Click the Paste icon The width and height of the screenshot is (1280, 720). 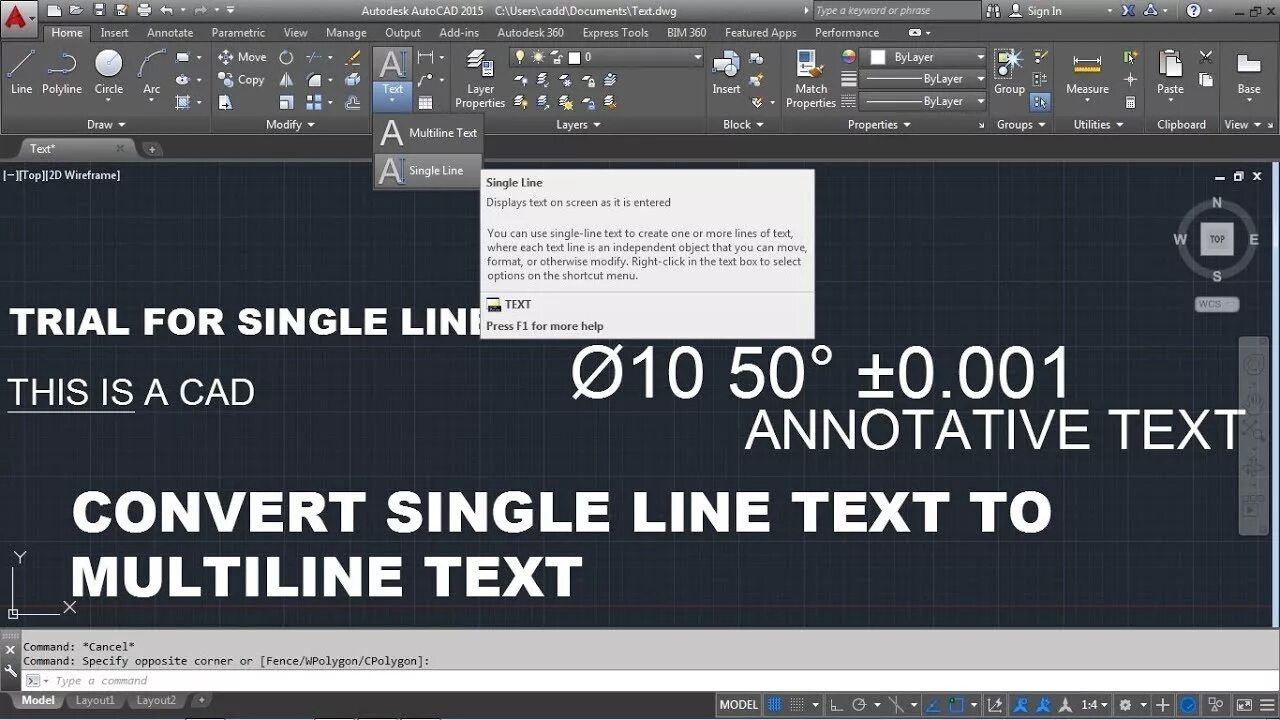point(1170,72)
